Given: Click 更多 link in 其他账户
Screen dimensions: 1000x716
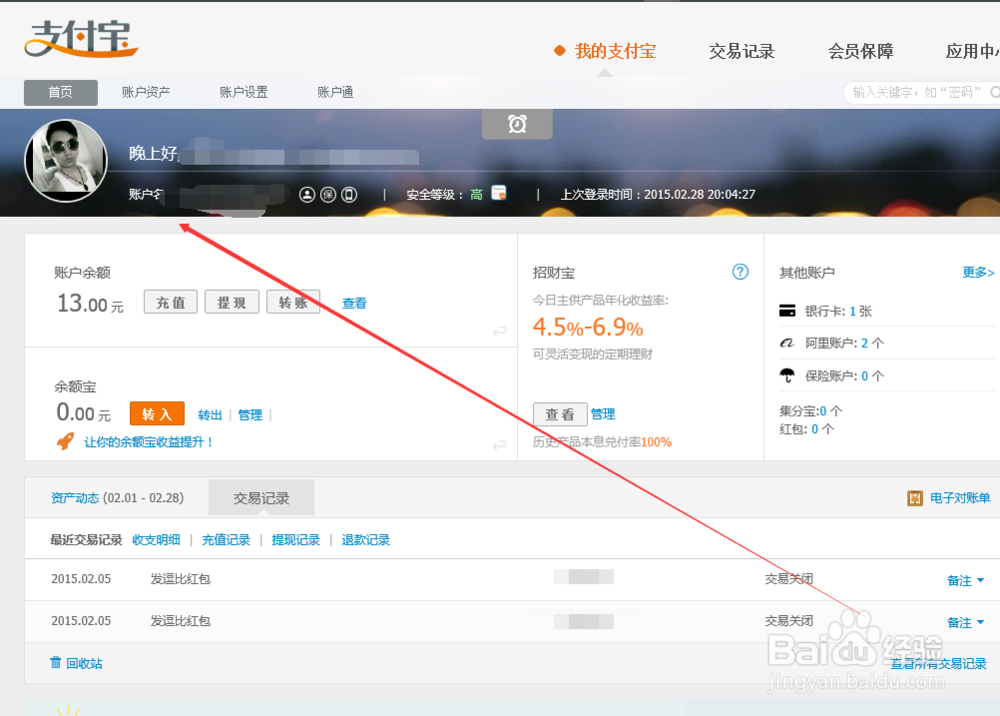Looking at the screenshot, I should (978, 272).
